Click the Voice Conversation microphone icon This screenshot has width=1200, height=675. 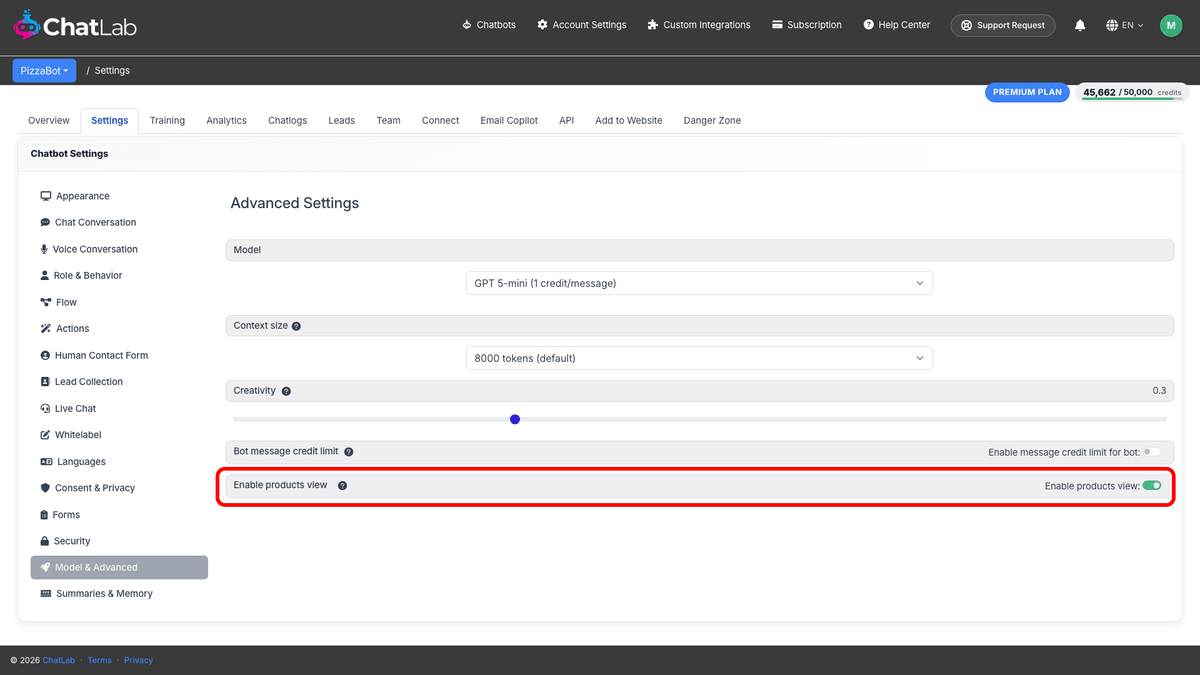[x=44, y=249]
